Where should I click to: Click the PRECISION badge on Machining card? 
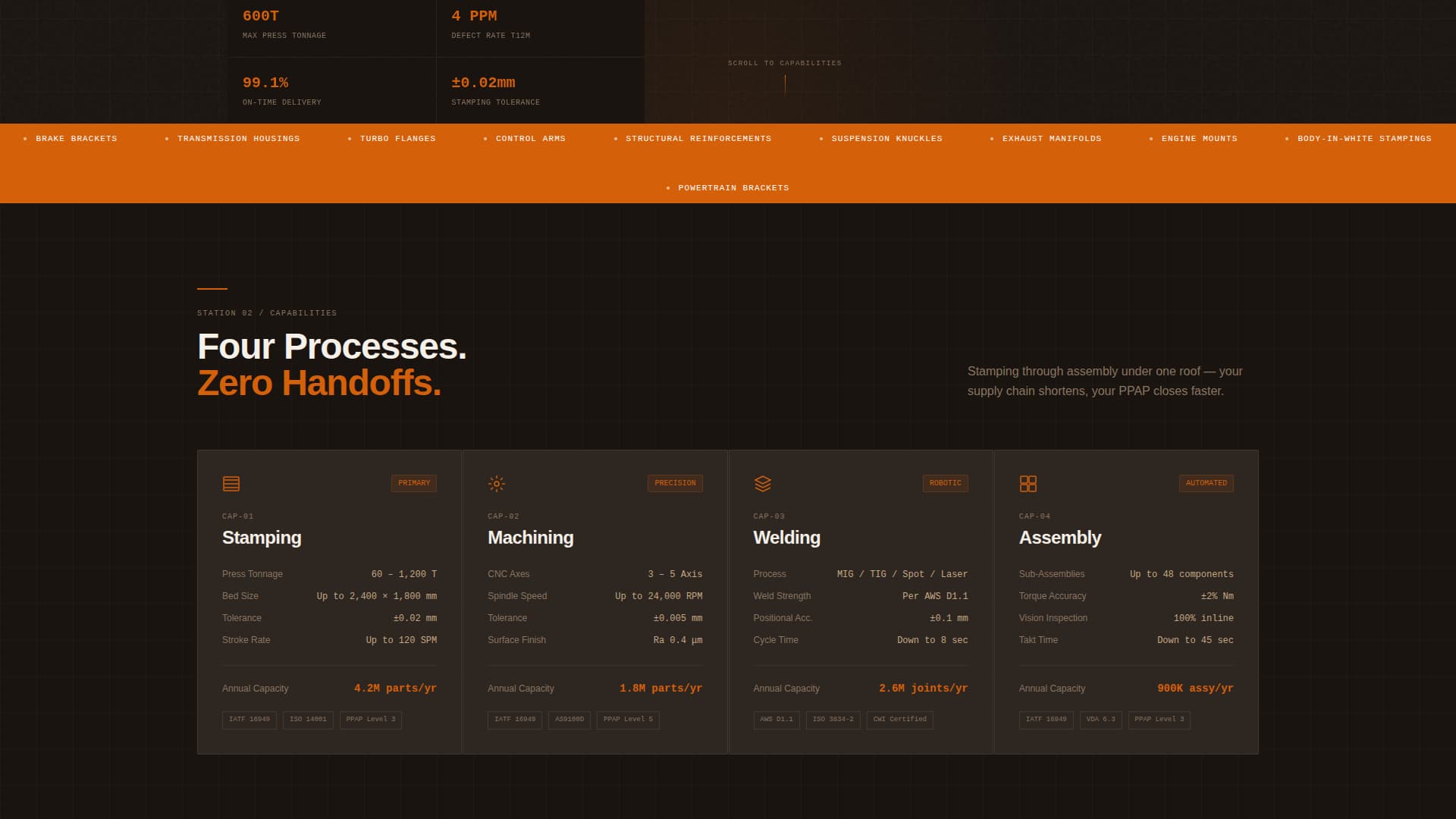[675, 483]
